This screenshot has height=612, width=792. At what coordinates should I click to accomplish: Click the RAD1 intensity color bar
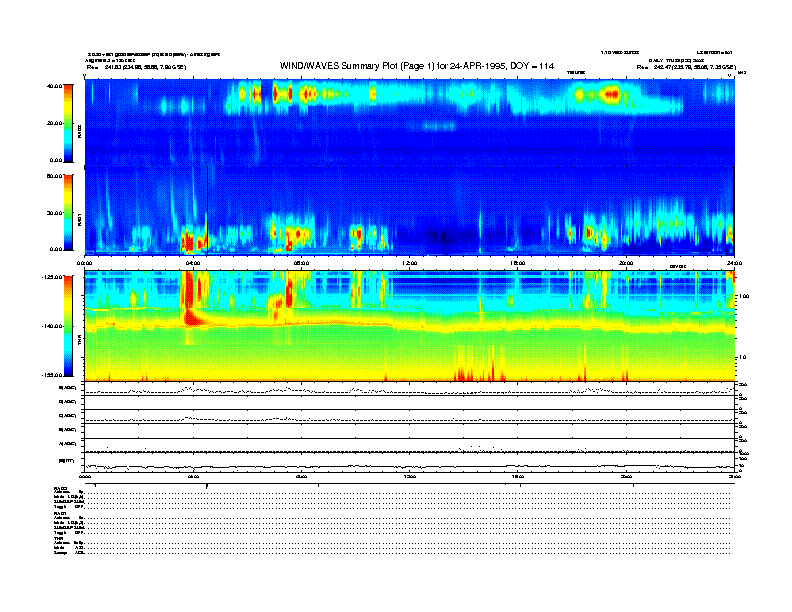pyautogui.click(x=68, y=212)
